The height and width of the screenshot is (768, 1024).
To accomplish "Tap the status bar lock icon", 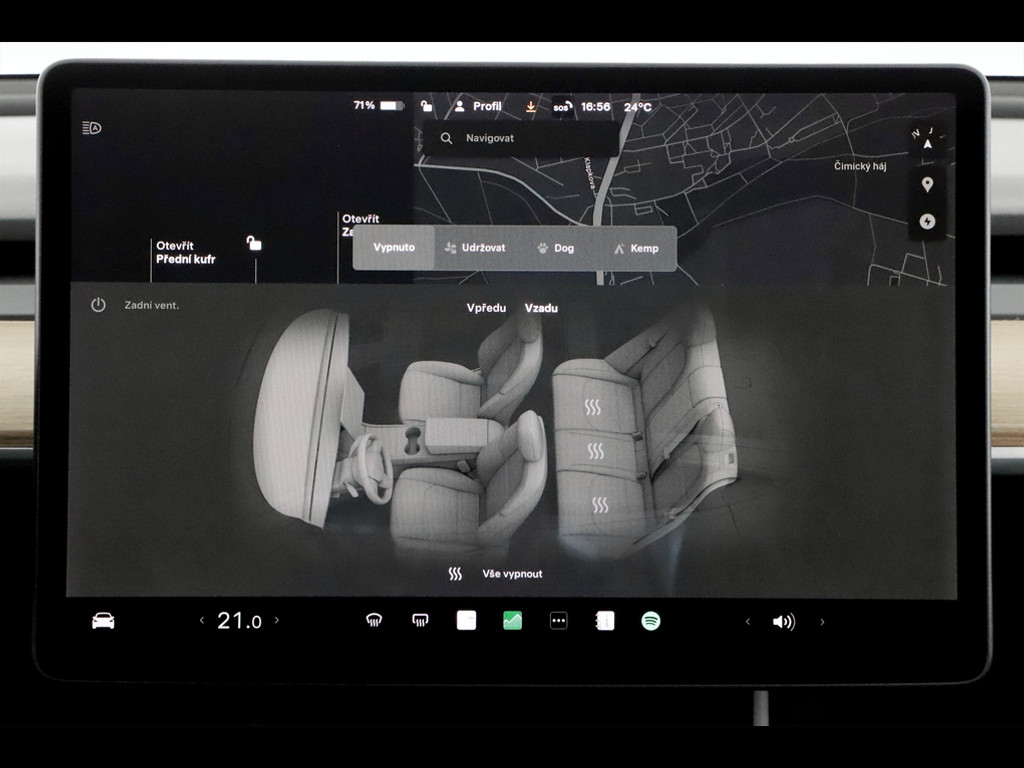I will (426, 105).
